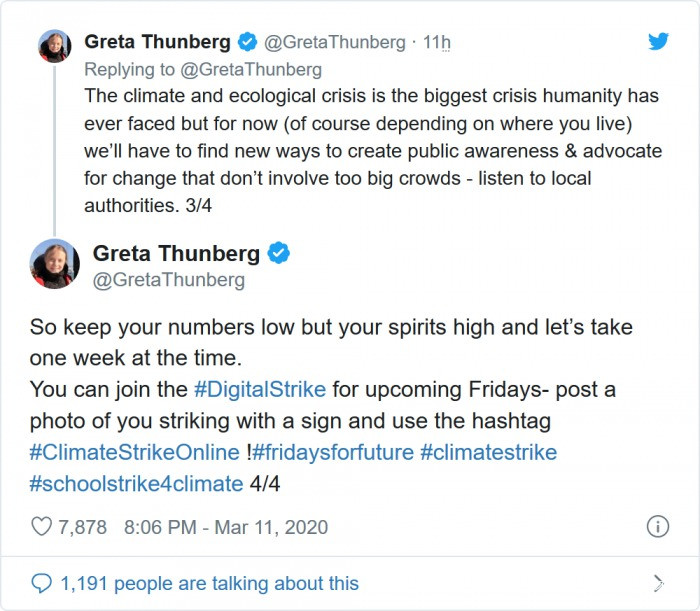
Task: Click the verified badge beside large Greta Thunberg name
Action: 279,253
